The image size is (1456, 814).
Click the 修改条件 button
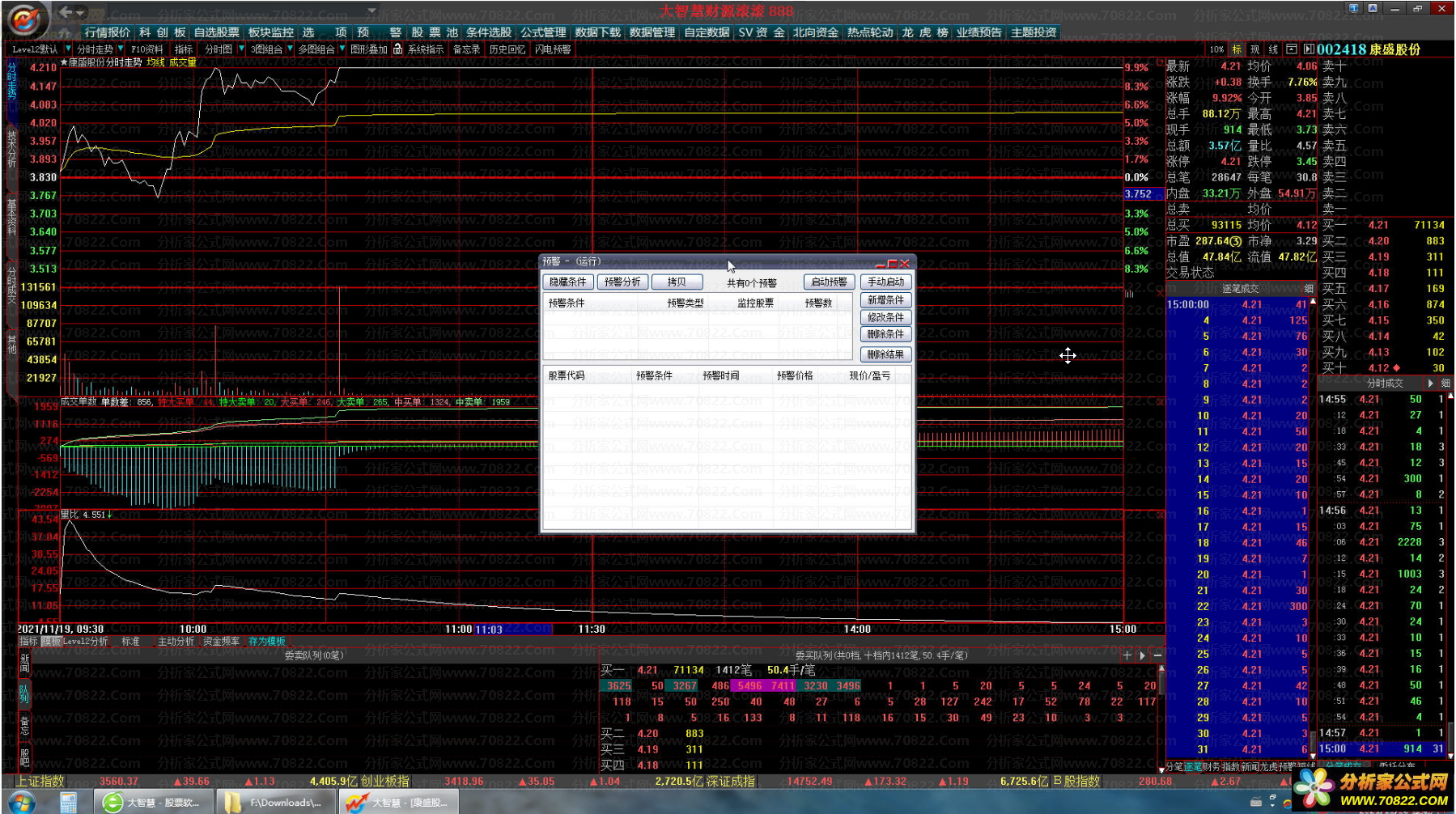pyautogui.click(x=885, y=317)
